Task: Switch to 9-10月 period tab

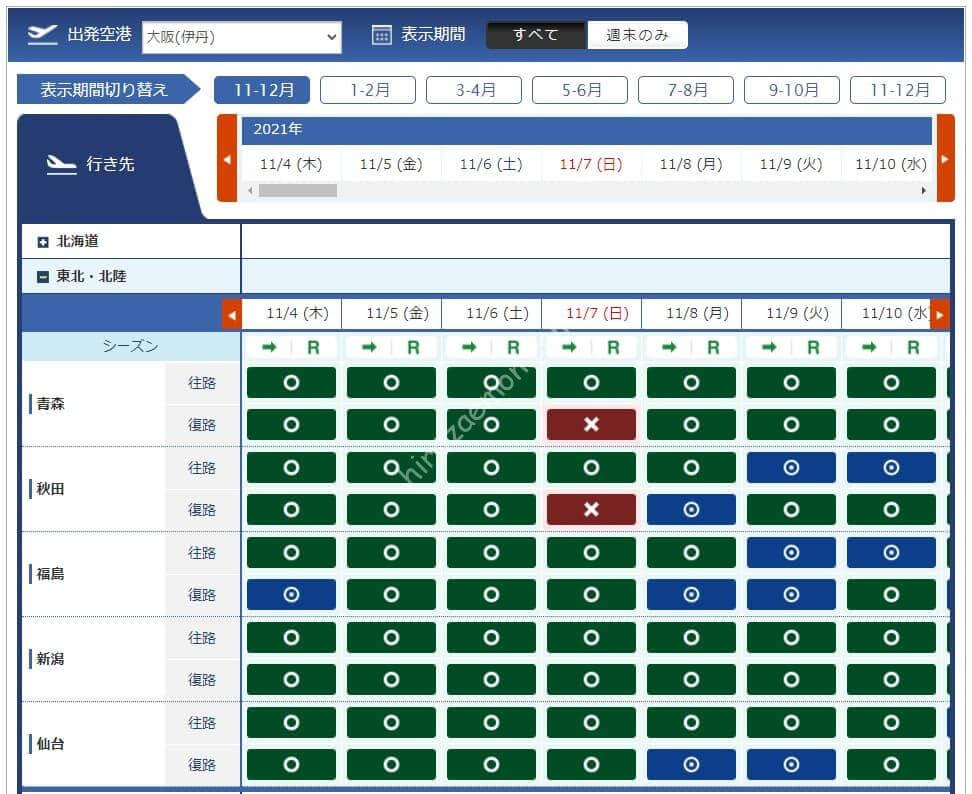Action: [x=792, y=90]
